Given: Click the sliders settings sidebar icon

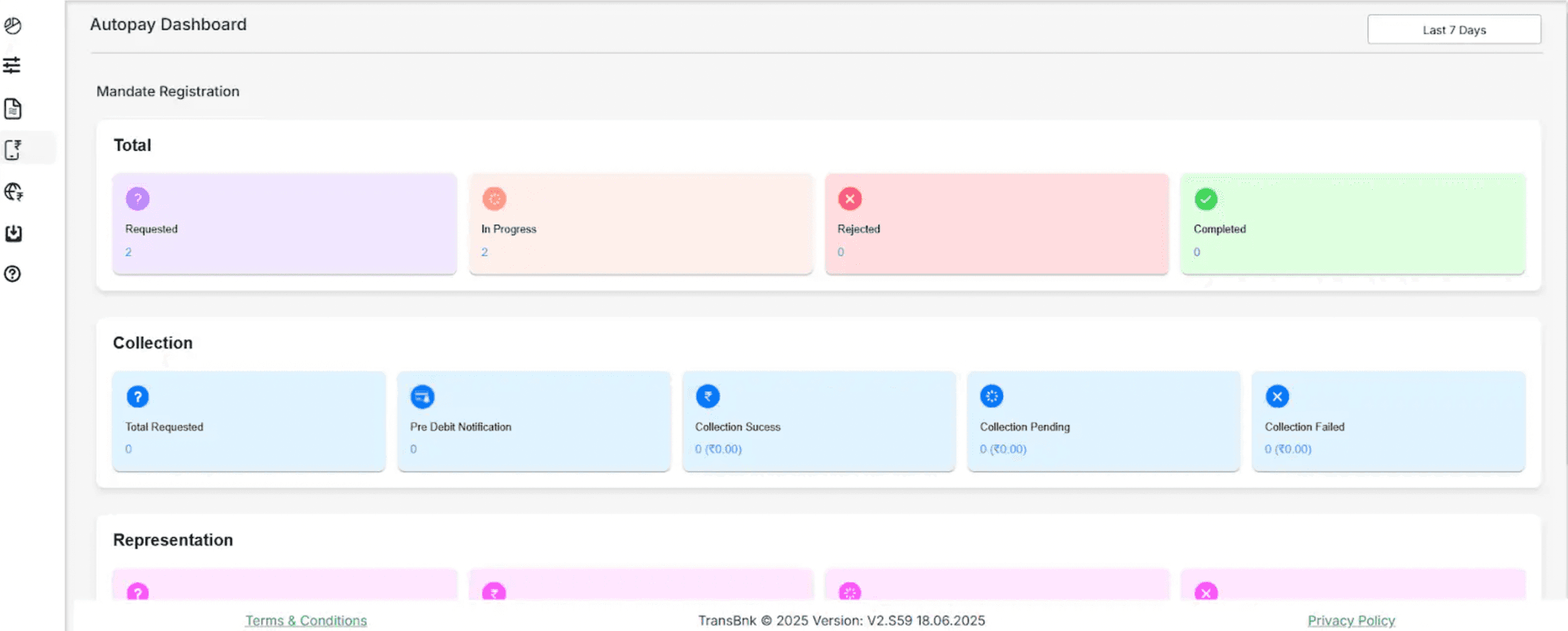Looking at the screenshot, I should [11, 66].
